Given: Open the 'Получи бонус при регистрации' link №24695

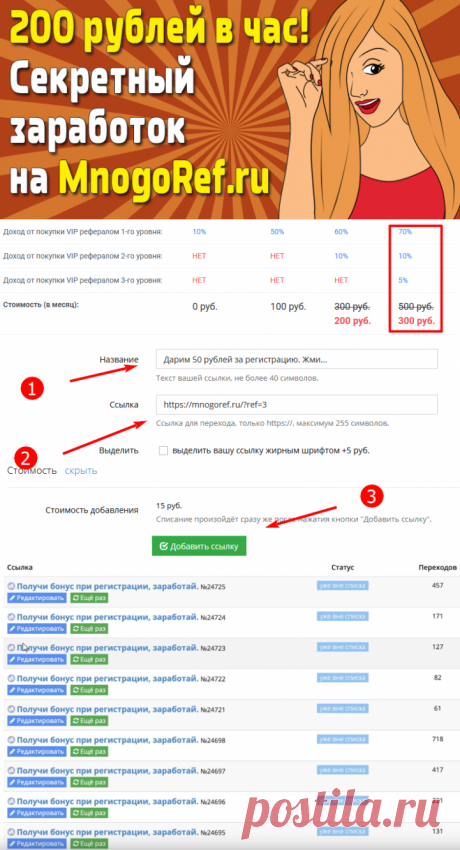Looking at the screenshot, I should tap(107, 832).
